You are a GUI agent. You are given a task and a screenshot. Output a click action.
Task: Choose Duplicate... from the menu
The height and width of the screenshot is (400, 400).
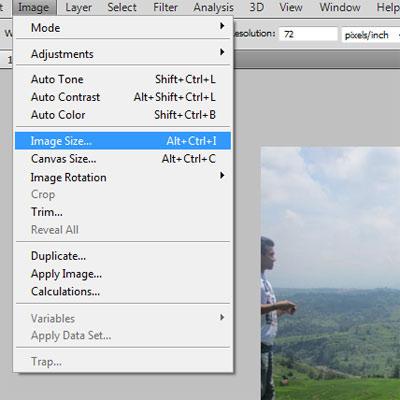[123, 256]
